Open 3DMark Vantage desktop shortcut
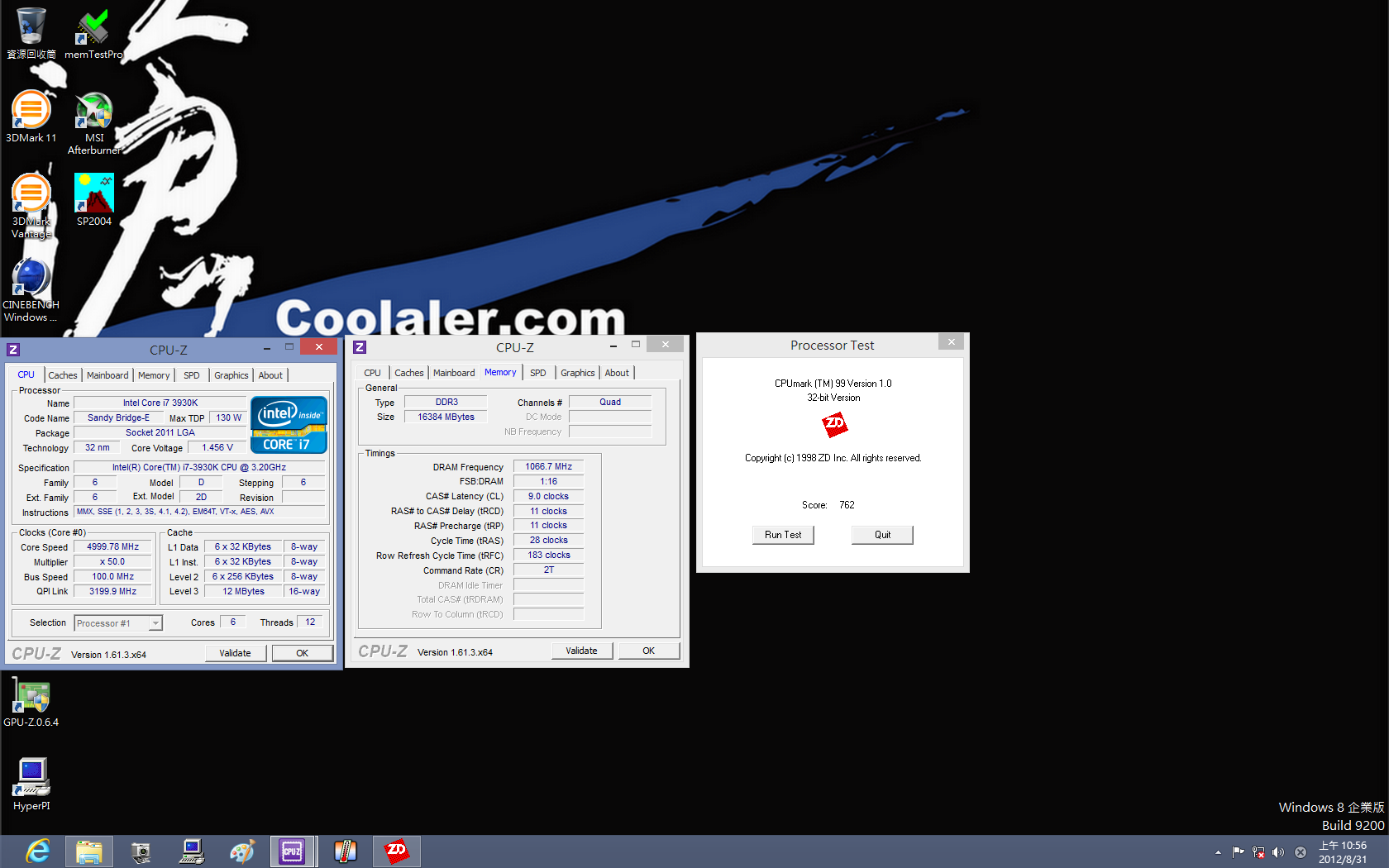 (x=31, y=206)
